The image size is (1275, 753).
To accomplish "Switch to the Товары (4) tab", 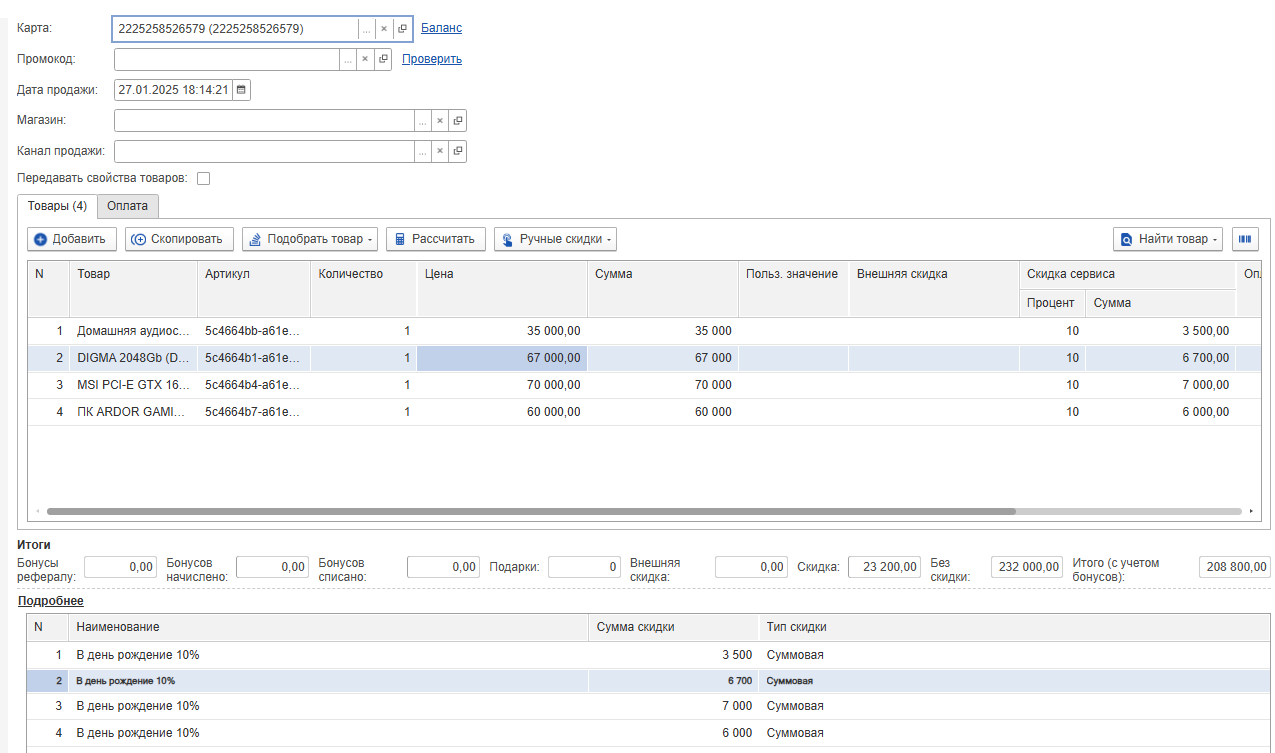I will click(57, 206).
